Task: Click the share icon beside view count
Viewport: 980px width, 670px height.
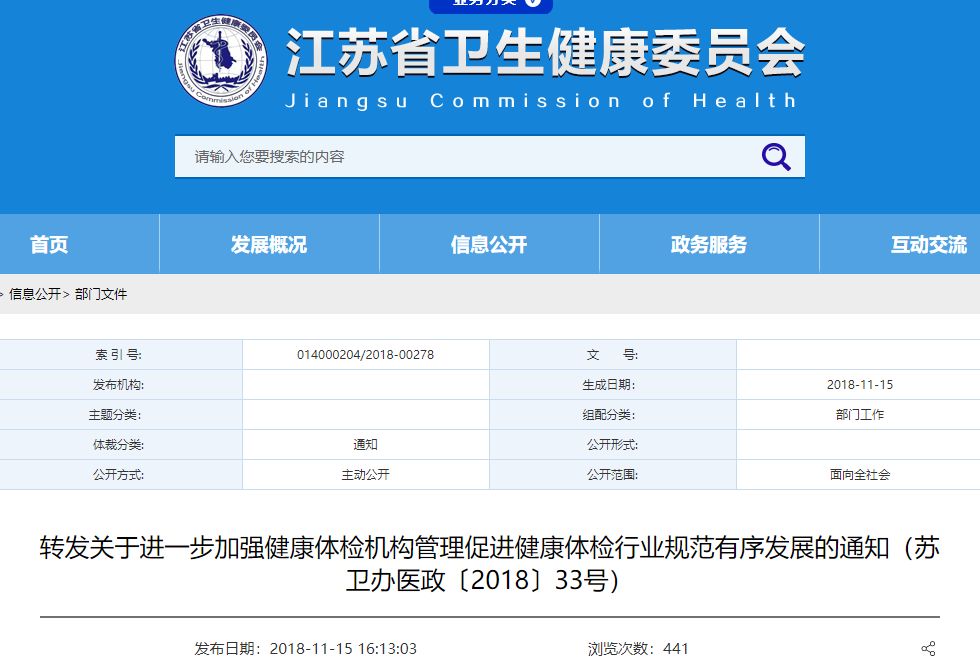Action: pyautogui.click(x=928, y=649)
